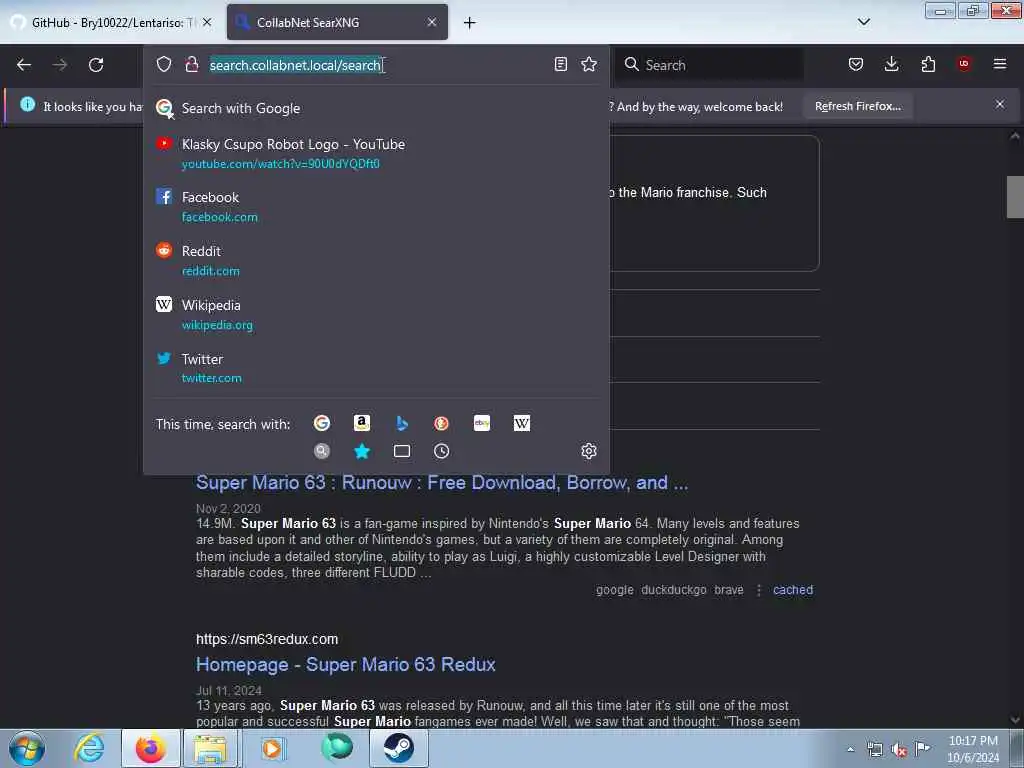Choose Search with Google suggestion
Screen dimensions: 1024x768
(376, 108)
